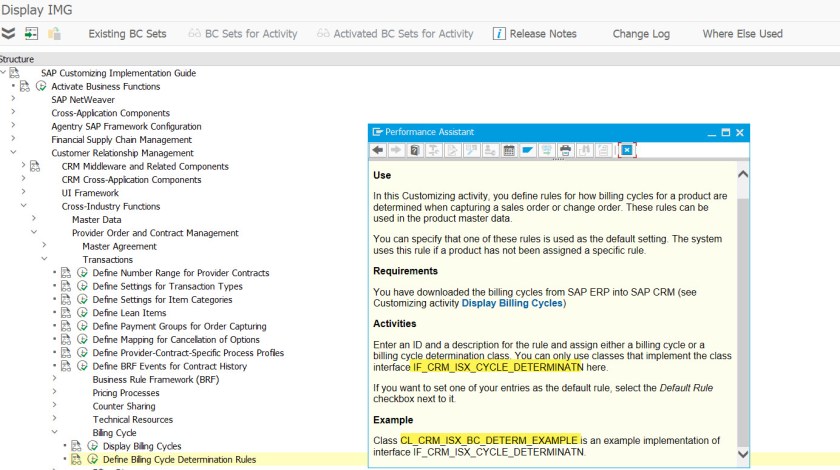Click the Technical Information icon in Performance Assistant
This screenshot has width=840, height=470.
click(433, 150)
